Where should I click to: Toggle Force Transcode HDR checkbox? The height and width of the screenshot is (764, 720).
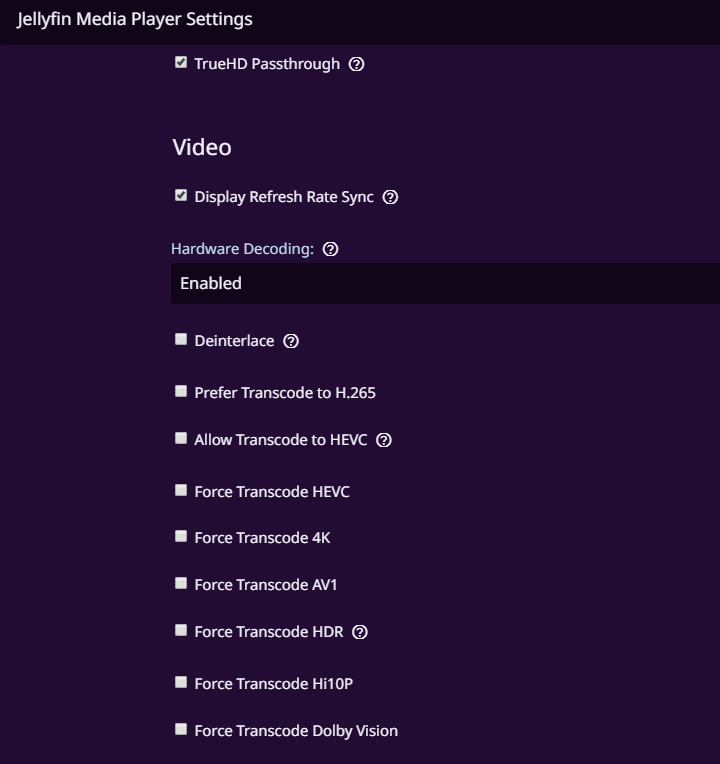tap(181, 631)
